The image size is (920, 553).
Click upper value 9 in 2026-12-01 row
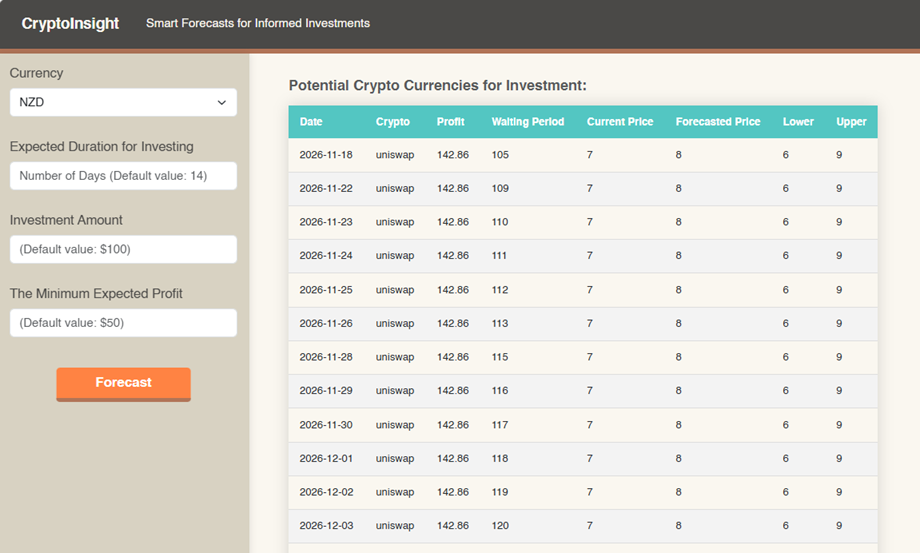[839, 458]
